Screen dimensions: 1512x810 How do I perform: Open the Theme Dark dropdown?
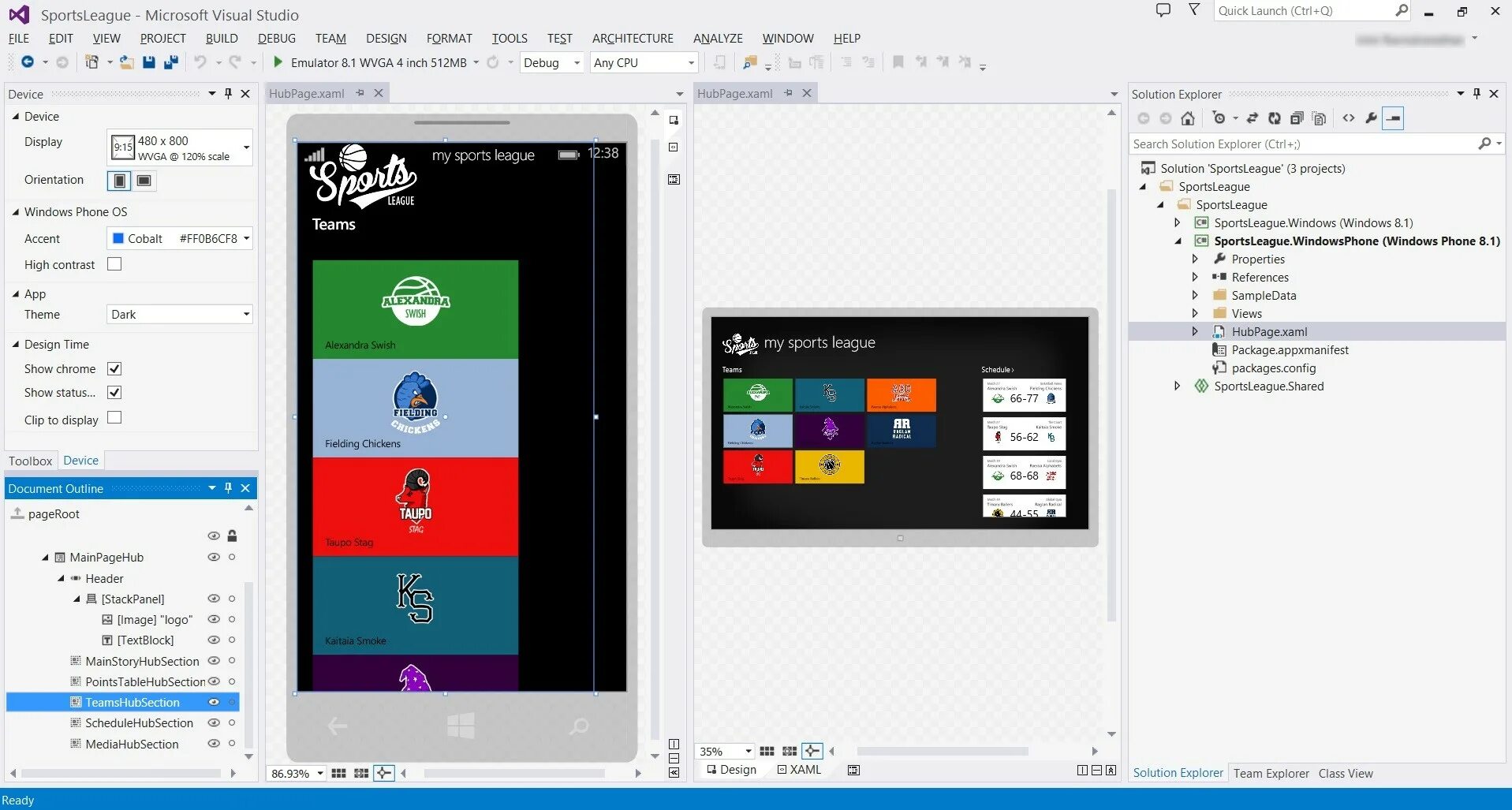click(180, 314)
